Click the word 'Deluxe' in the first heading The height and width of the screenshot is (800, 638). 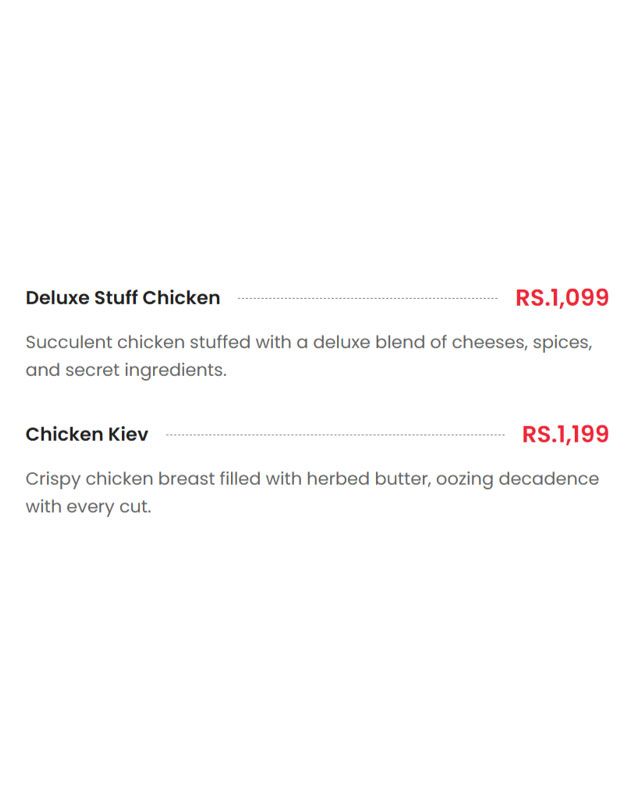pyautogui.click(x=58, y=298)
